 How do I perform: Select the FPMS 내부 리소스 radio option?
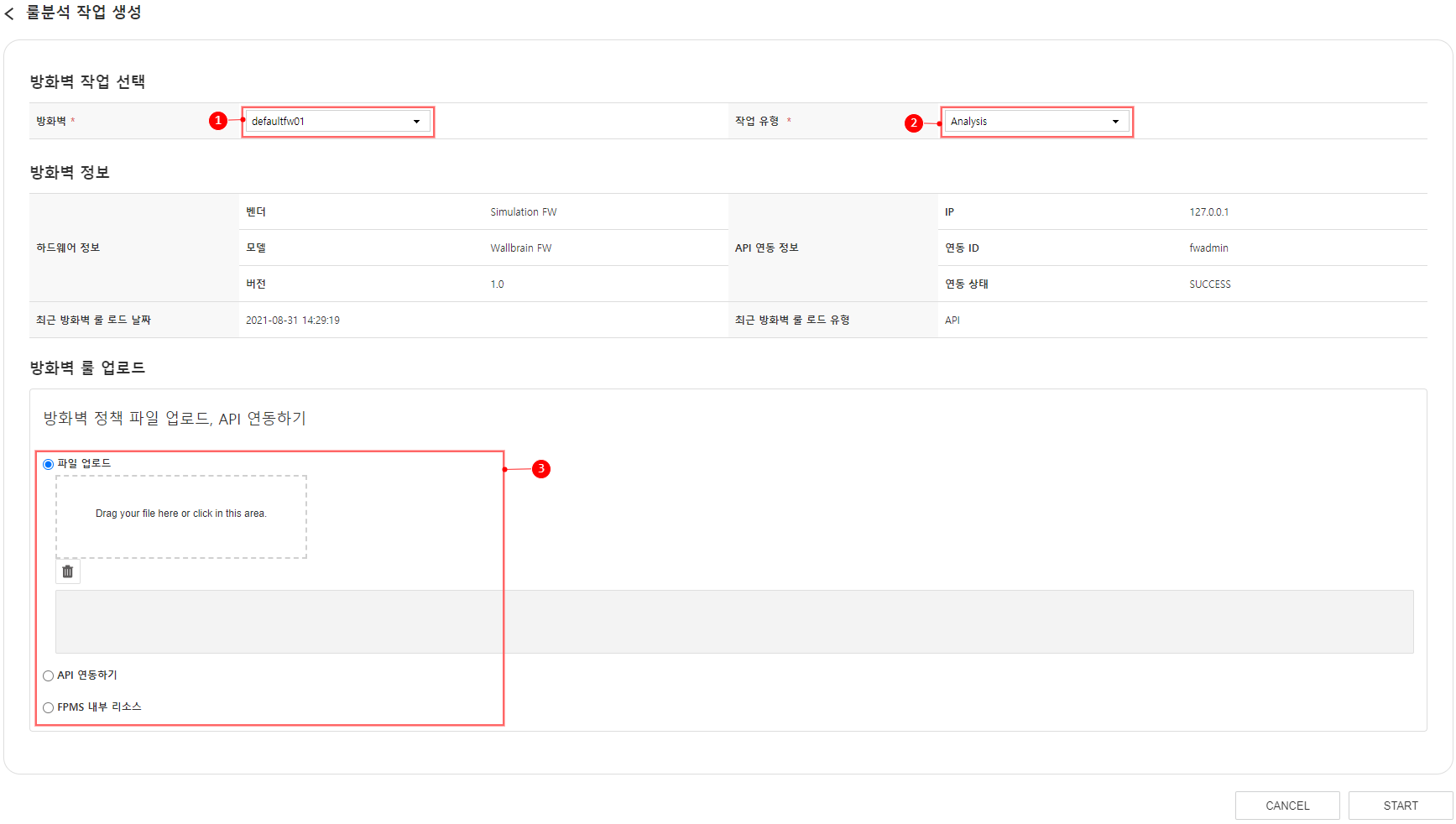(48, 707)
